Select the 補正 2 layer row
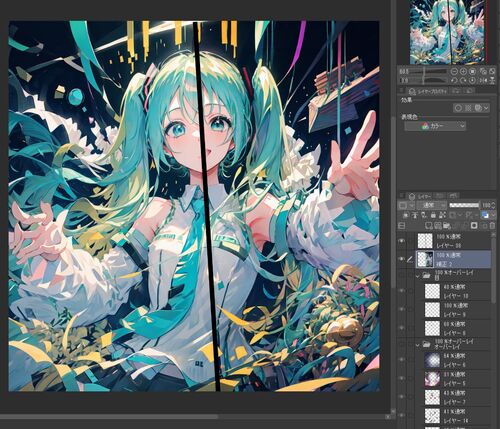 453,259
